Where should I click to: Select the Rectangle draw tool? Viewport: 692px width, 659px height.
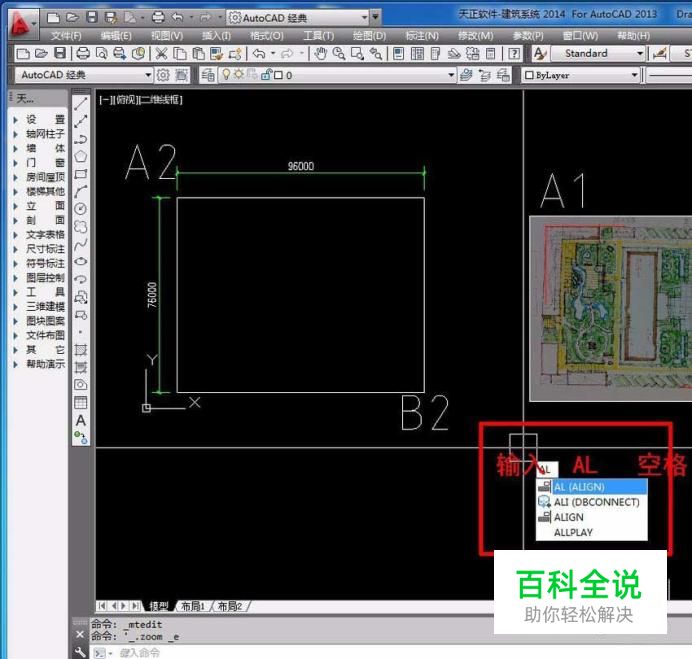(x=81, y=174)
